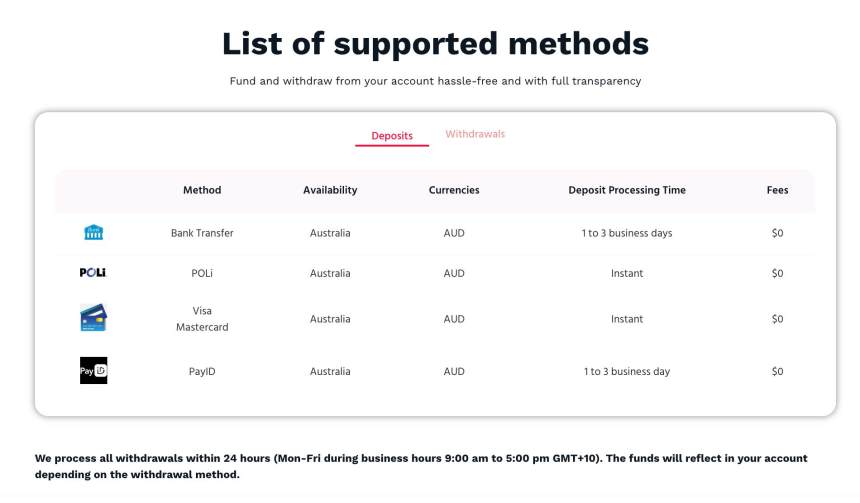
Task: Click the Availability column header
Action: (x=330, y=190)
